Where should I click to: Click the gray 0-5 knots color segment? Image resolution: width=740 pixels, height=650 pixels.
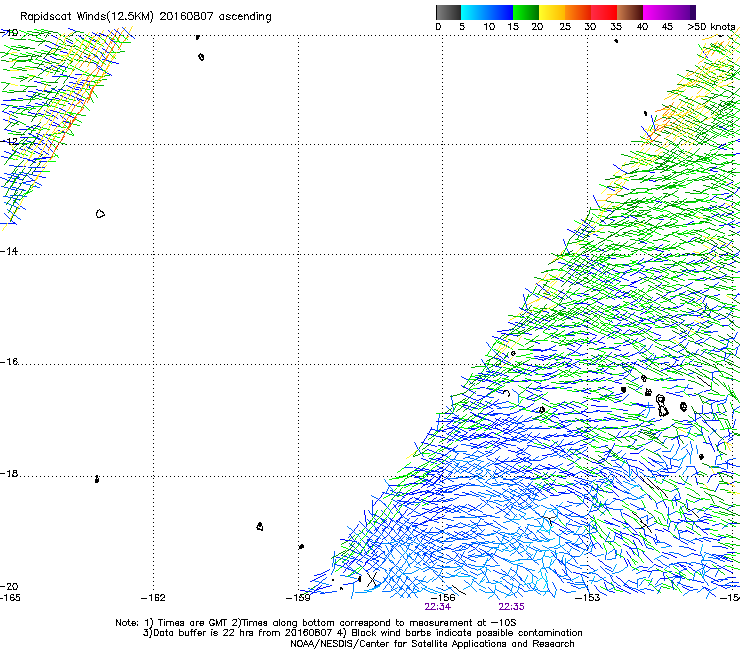click(x=448, y=12)
